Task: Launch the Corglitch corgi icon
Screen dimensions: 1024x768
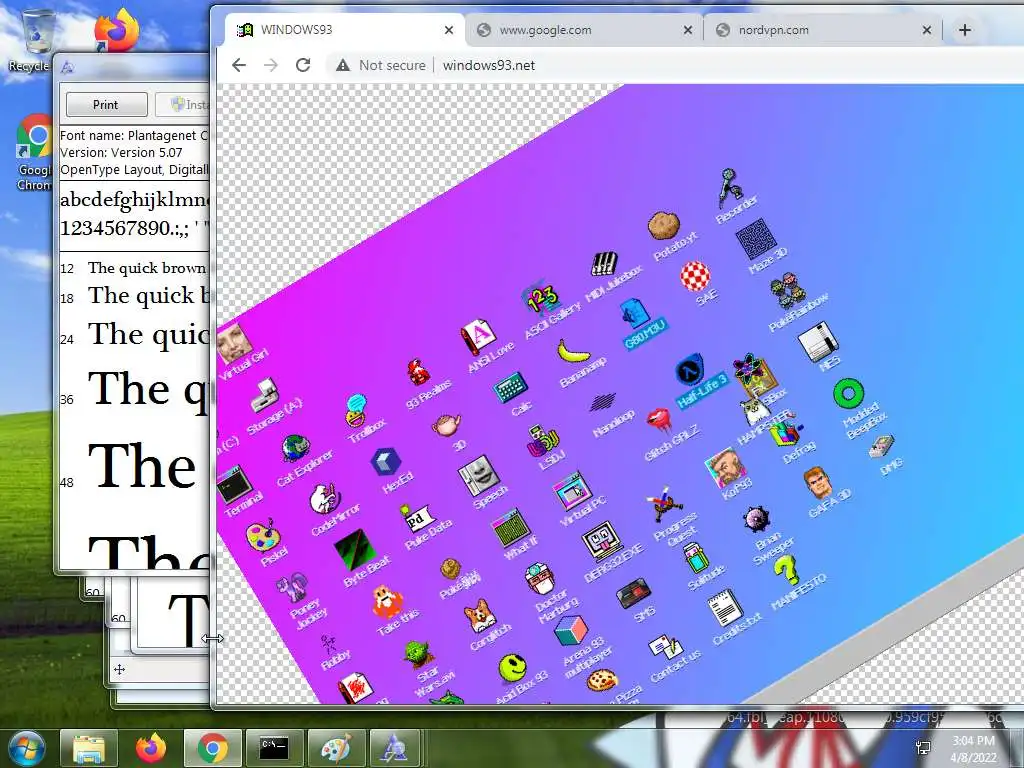Action: coord(481,615)
